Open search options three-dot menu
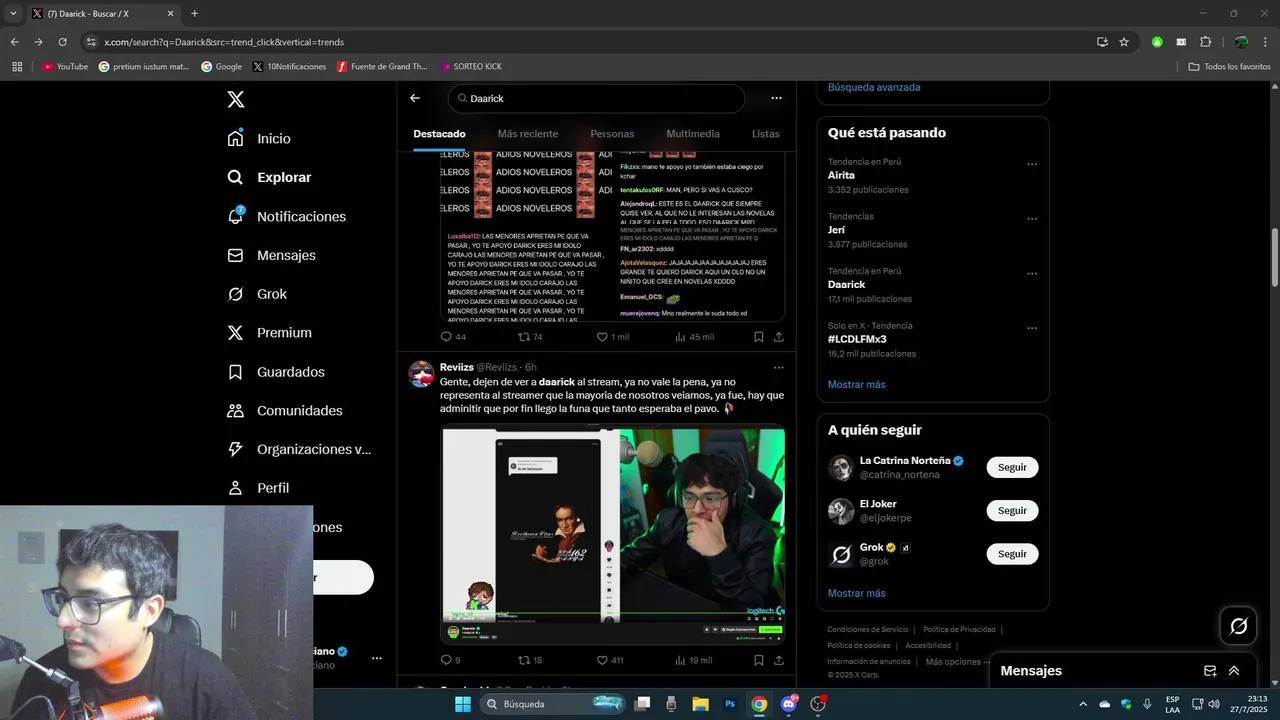The height and width of the screenshot is (720, 1280). 776,98
